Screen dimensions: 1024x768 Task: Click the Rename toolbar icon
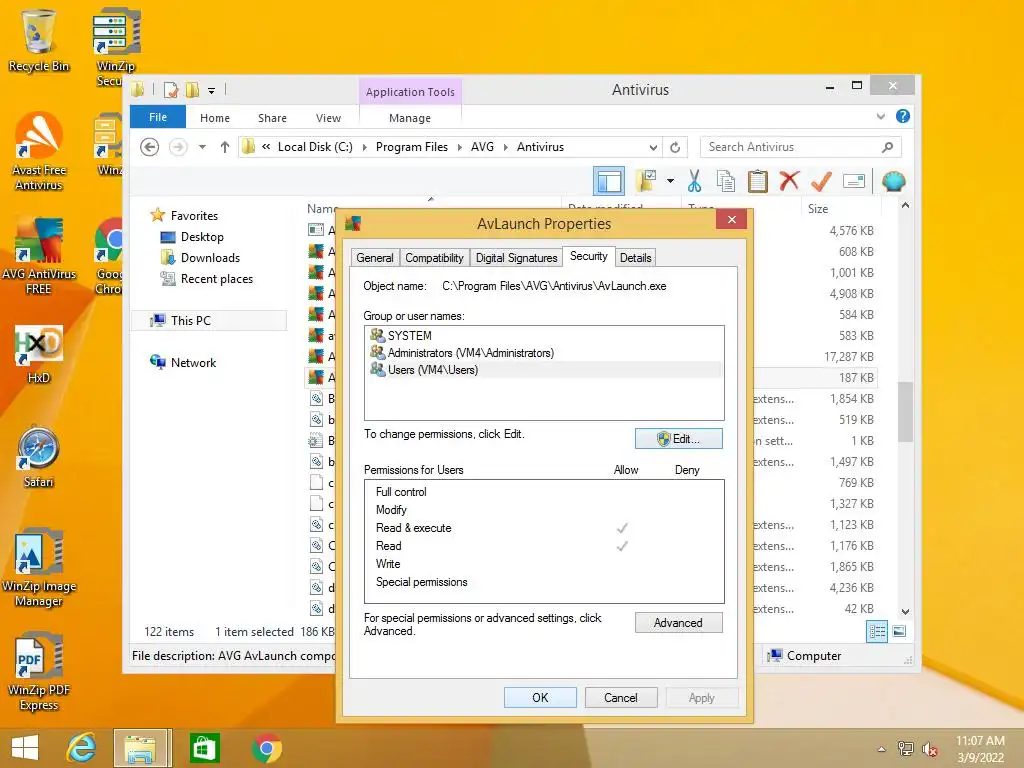854,181
